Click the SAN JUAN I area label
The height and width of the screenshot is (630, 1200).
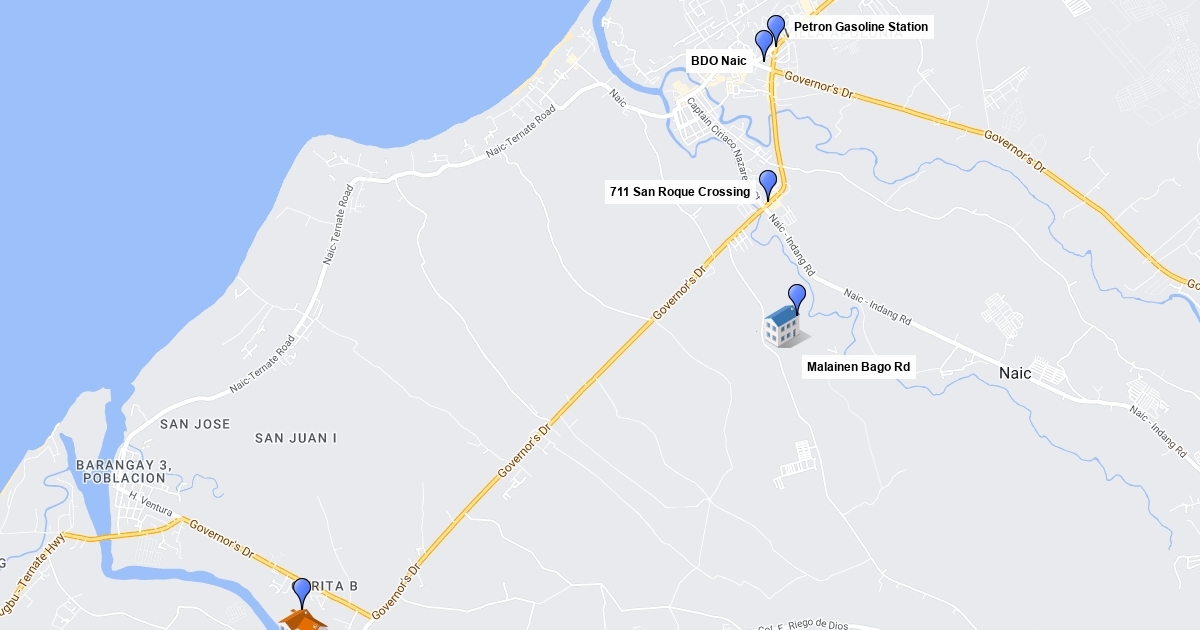(x=296, y=438)
